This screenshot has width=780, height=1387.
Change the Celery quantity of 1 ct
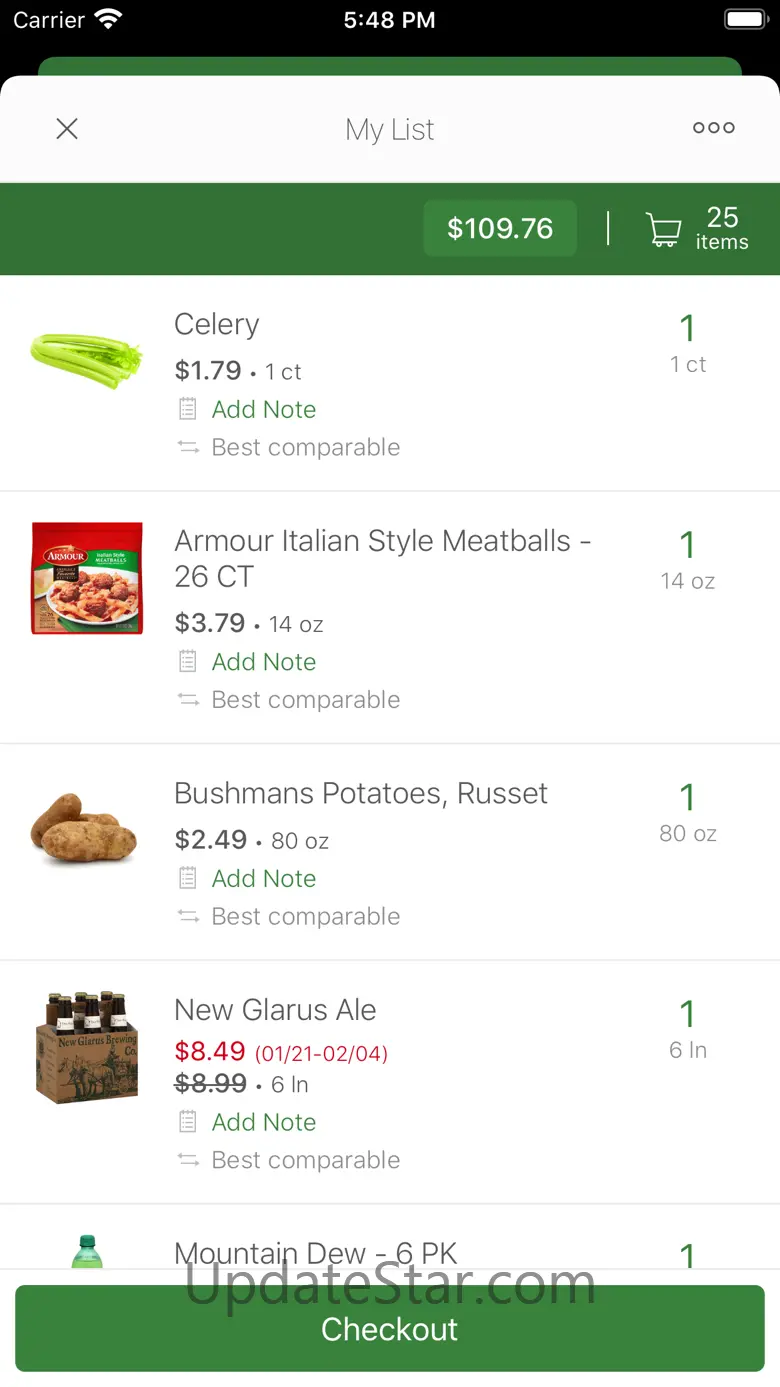point(688,343)
